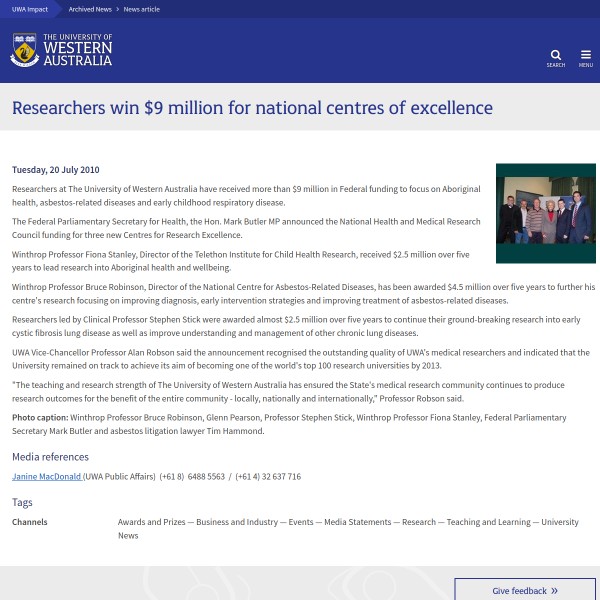This screenshot has height=600, width=600.
Task: Open the Media Statements channel tag
Action: (358, 522)
